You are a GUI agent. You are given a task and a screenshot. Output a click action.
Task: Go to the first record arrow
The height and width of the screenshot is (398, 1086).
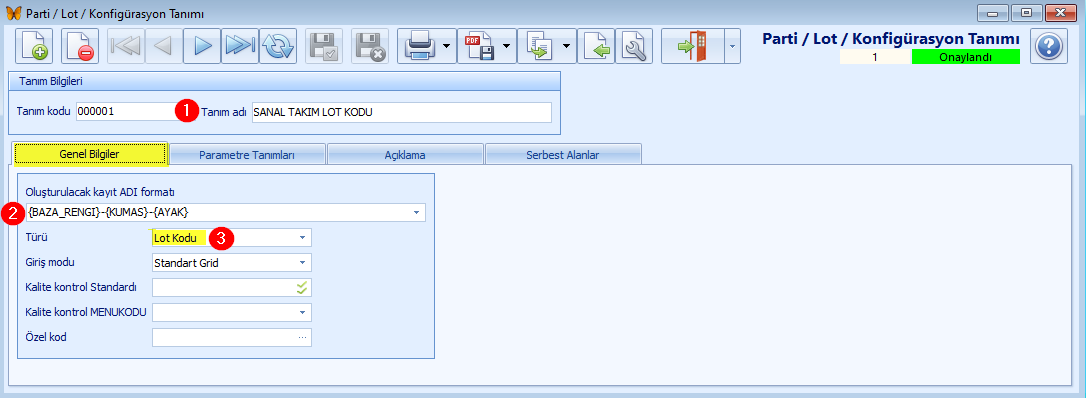126,46
